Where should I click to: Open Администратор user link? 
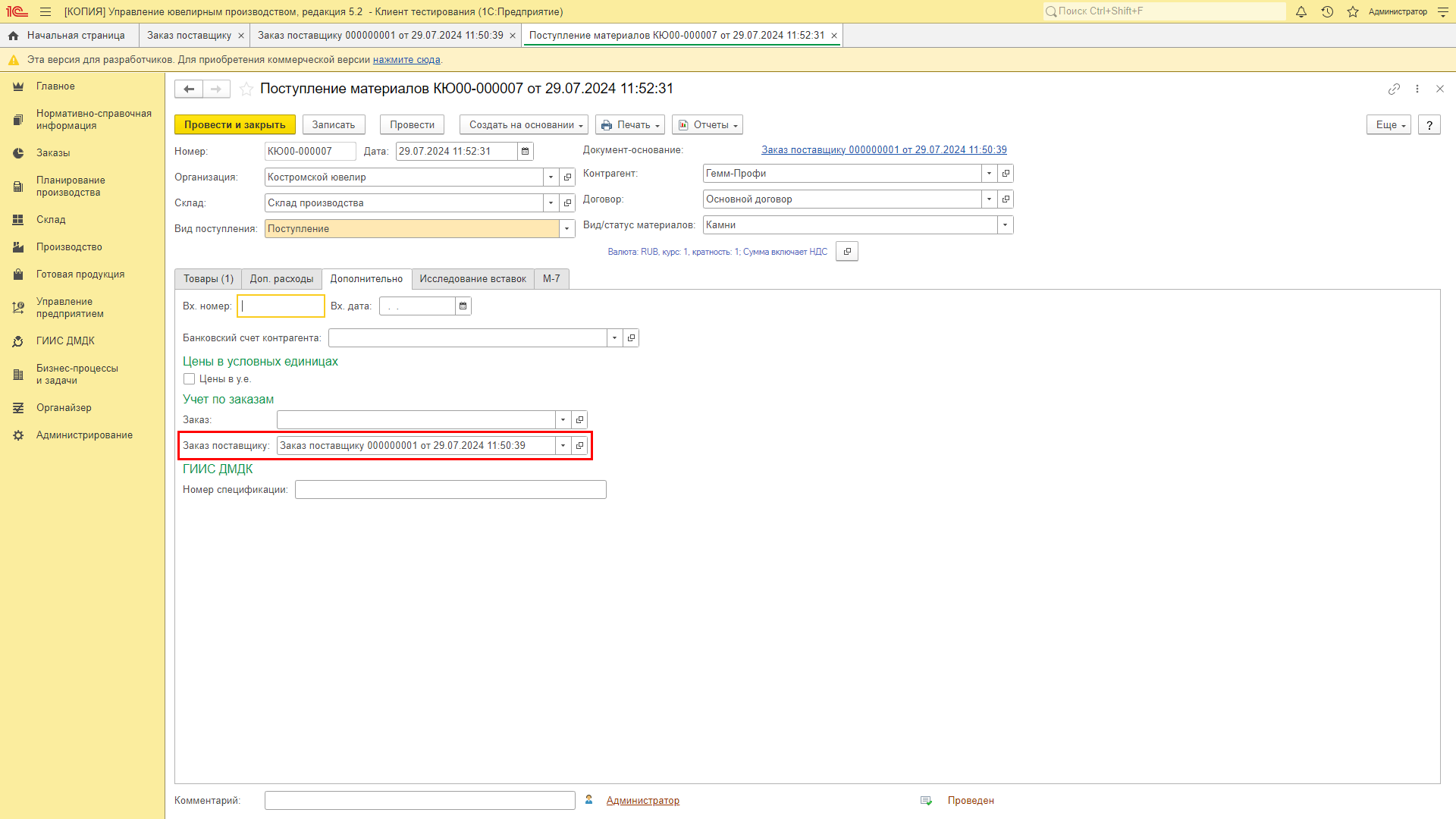[x=643, y=800]
